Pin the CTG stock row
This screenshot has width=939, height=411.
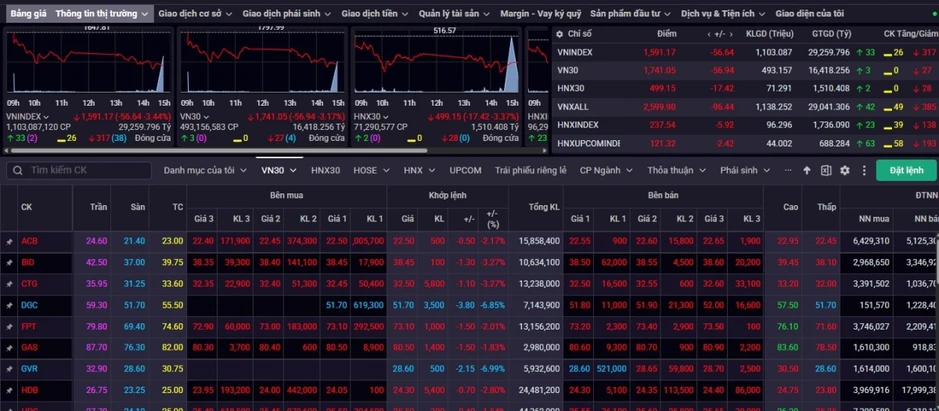(9, 284)
